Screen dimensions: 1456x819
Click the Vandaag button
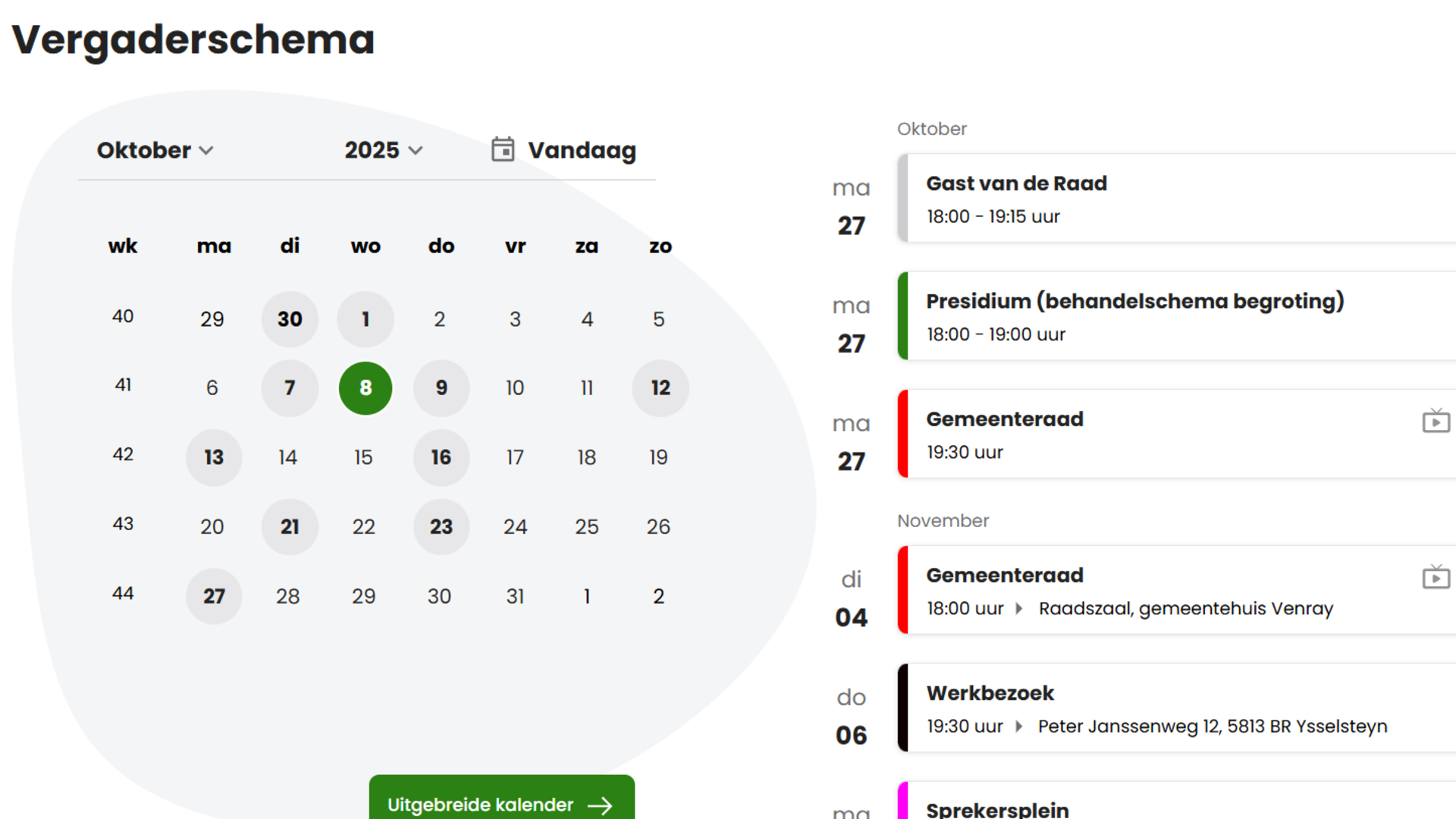pyautogui.click(x=581, y=150)
